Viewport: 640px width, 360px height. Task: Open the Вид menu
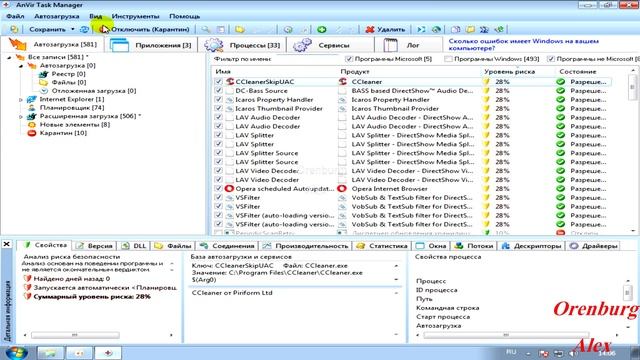tap(96, 16)
